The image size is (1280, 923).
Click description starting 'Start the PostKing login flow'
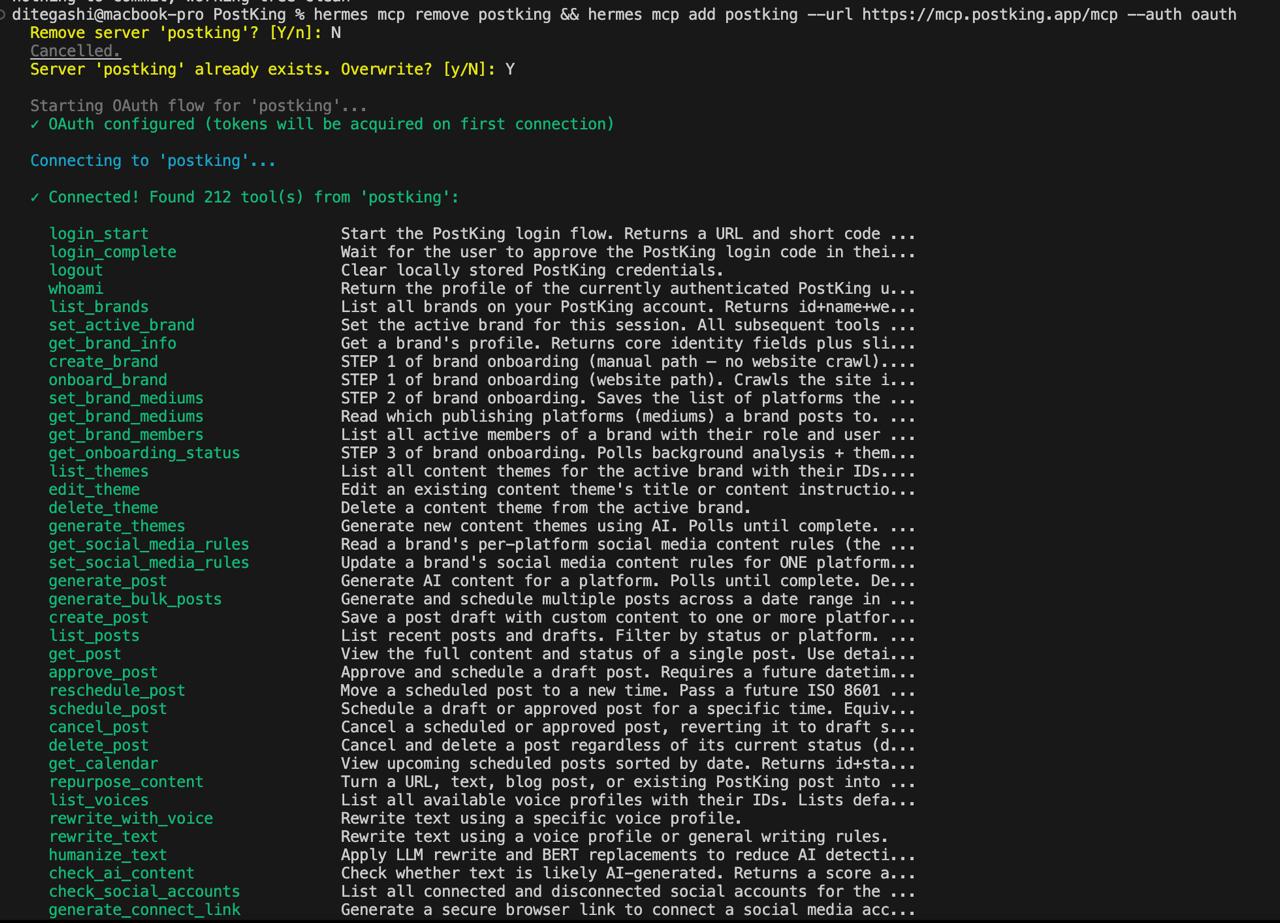click(628, 234)
